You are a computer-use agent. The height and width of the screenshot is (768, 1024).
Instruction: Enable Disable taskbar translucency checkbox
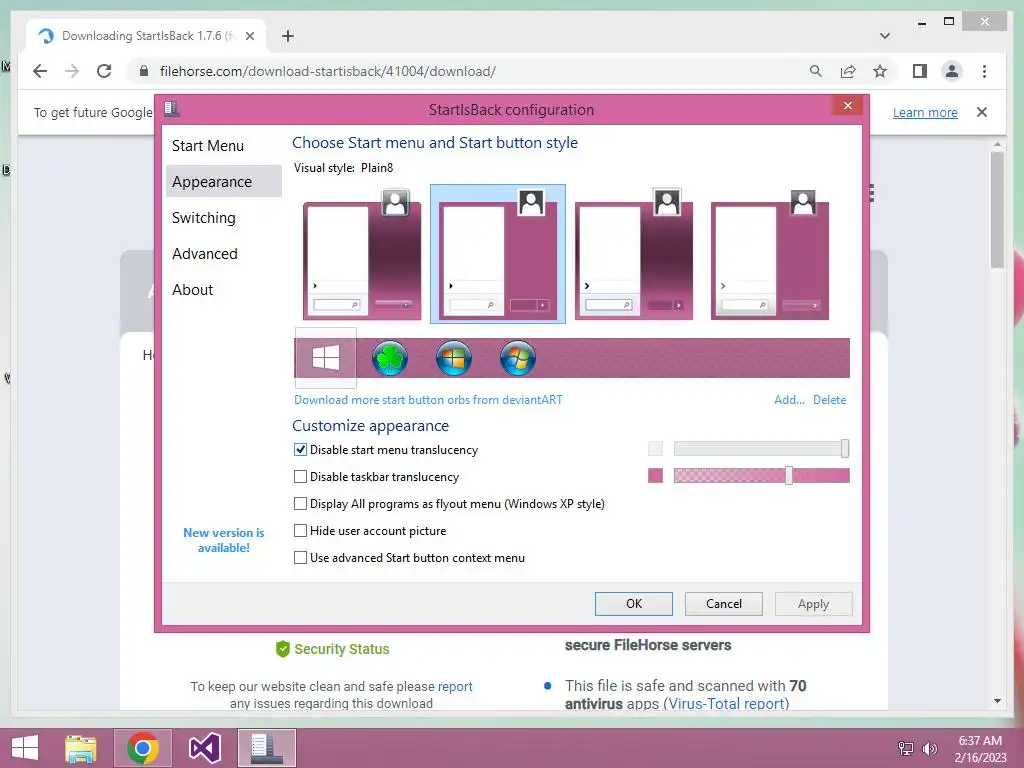tap(300, 477)
